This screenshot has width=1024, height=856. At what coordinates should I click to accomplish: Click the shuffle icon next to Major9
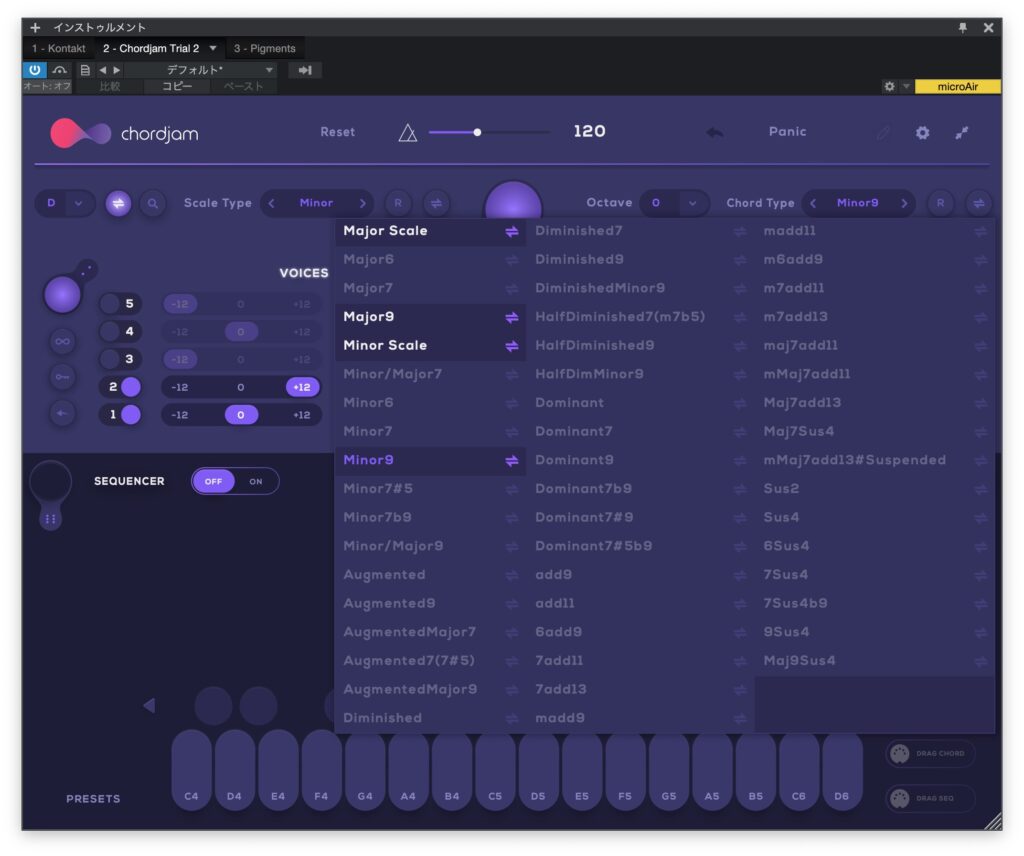(511, 317)
